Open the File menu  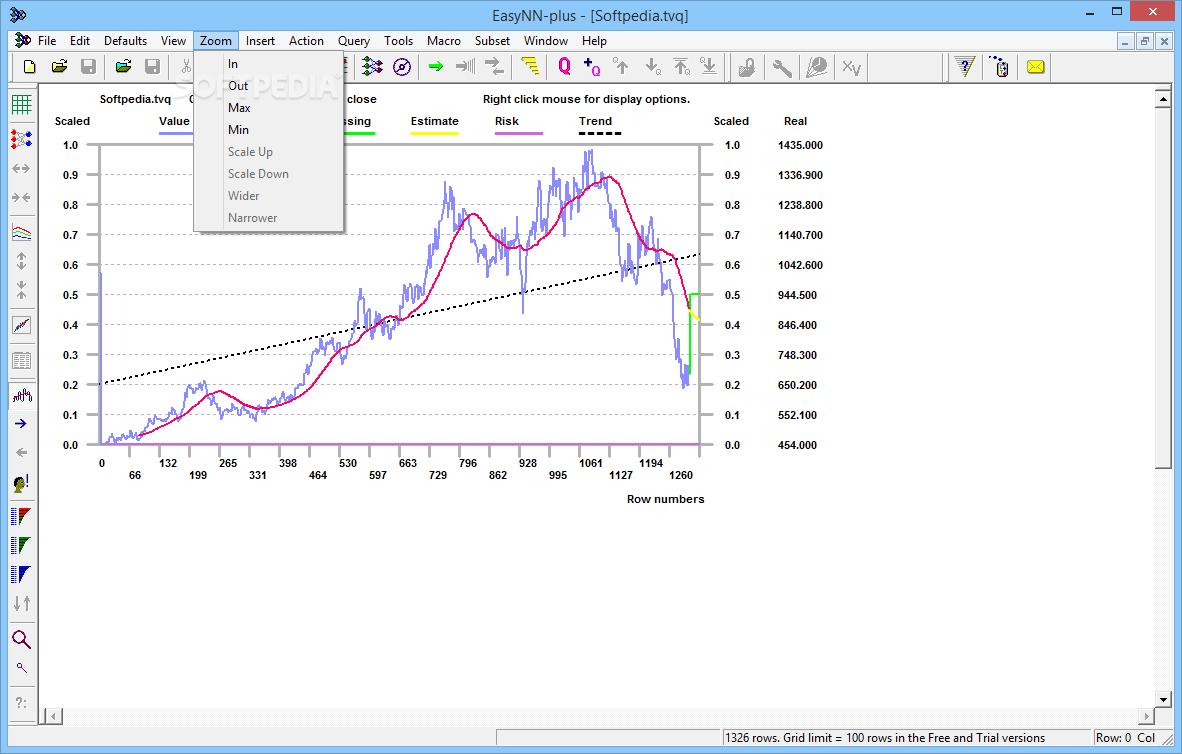coord(47,41)
